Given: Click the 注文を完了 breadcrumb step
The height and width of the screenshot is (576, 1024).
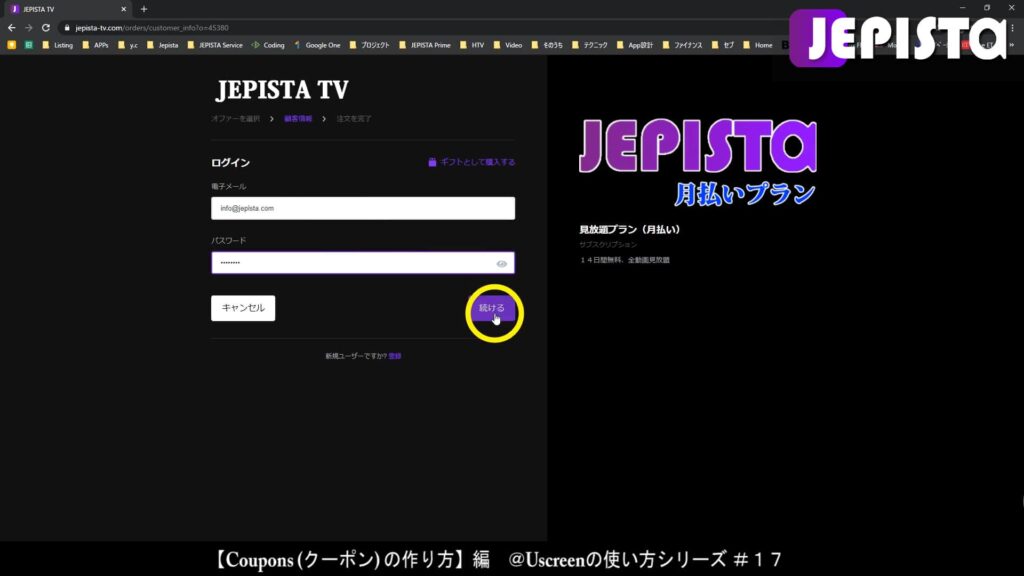Looking at the screenshot, I should click(x=354, y=119).
